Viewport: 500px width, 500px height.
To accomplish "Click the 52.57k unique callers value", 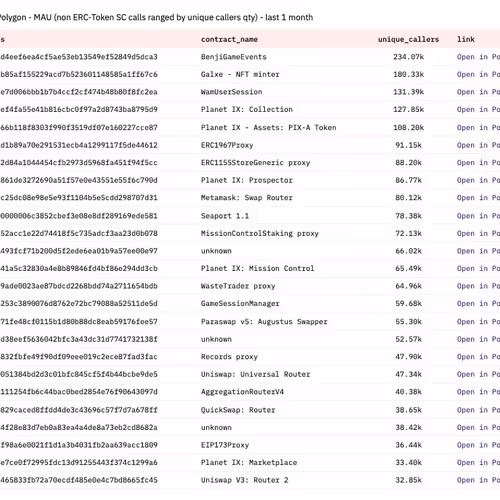I will click(x=408, y=339).
